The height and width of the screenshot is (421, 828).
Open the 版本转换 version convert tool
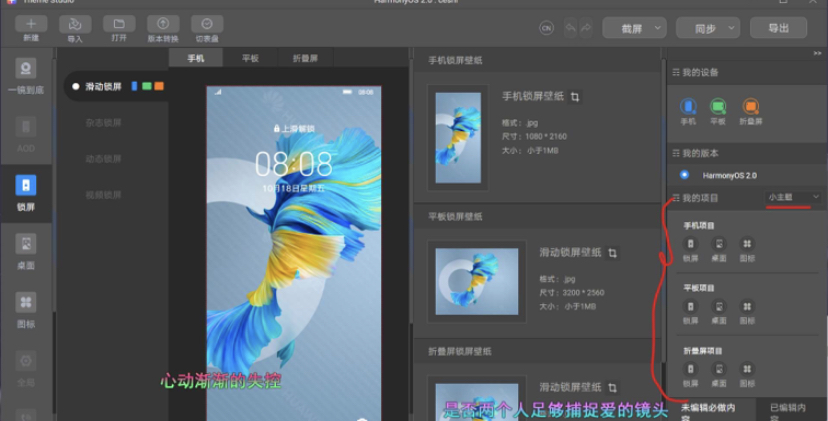(163, 24)
